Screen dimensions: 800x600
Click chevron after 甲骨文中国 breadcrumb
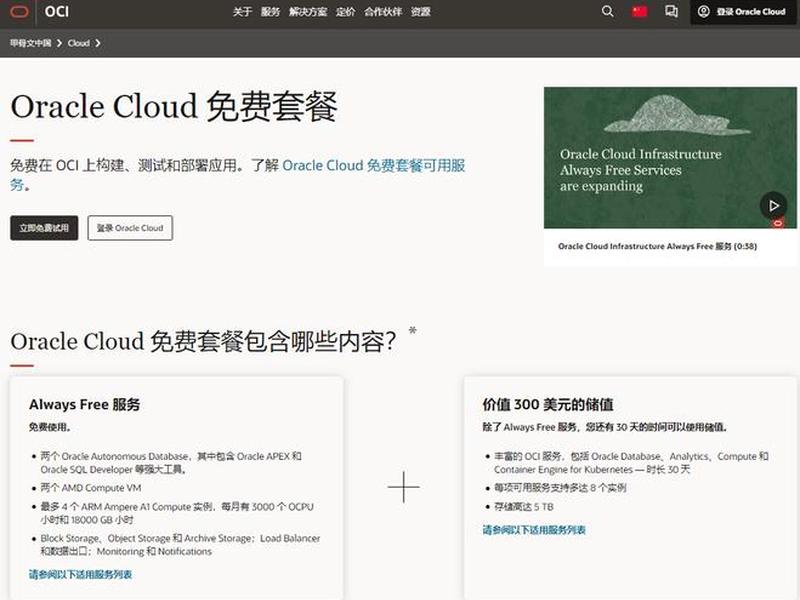click(59, 43)
